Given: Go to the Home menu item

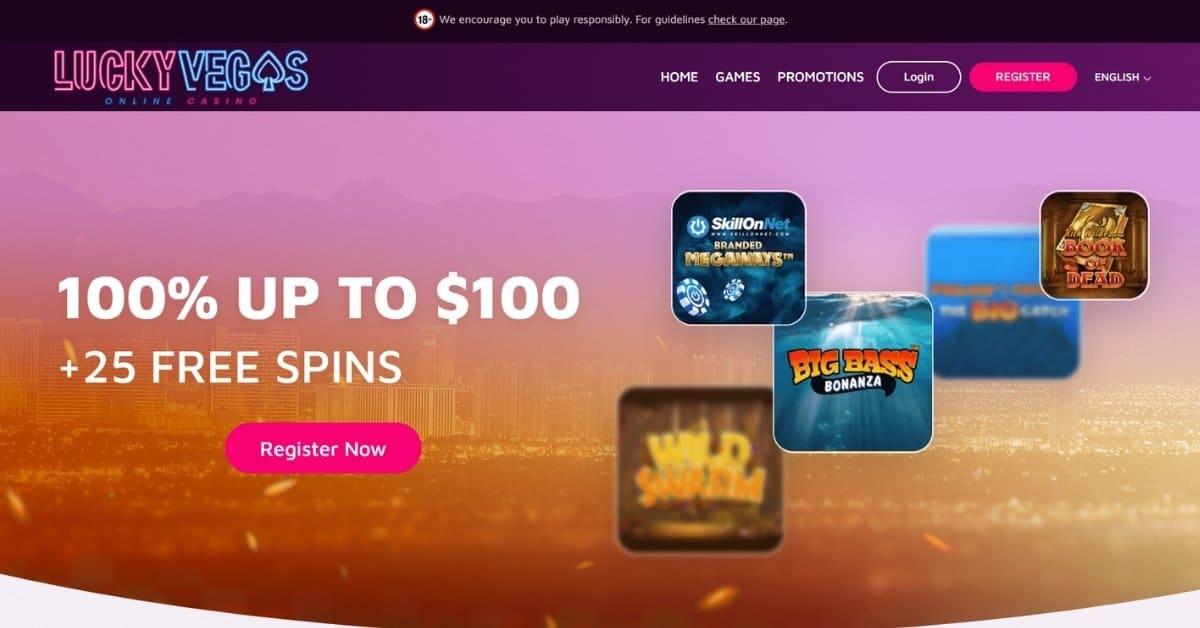Looking at the screenshot, I should click(x=679, y=77).
